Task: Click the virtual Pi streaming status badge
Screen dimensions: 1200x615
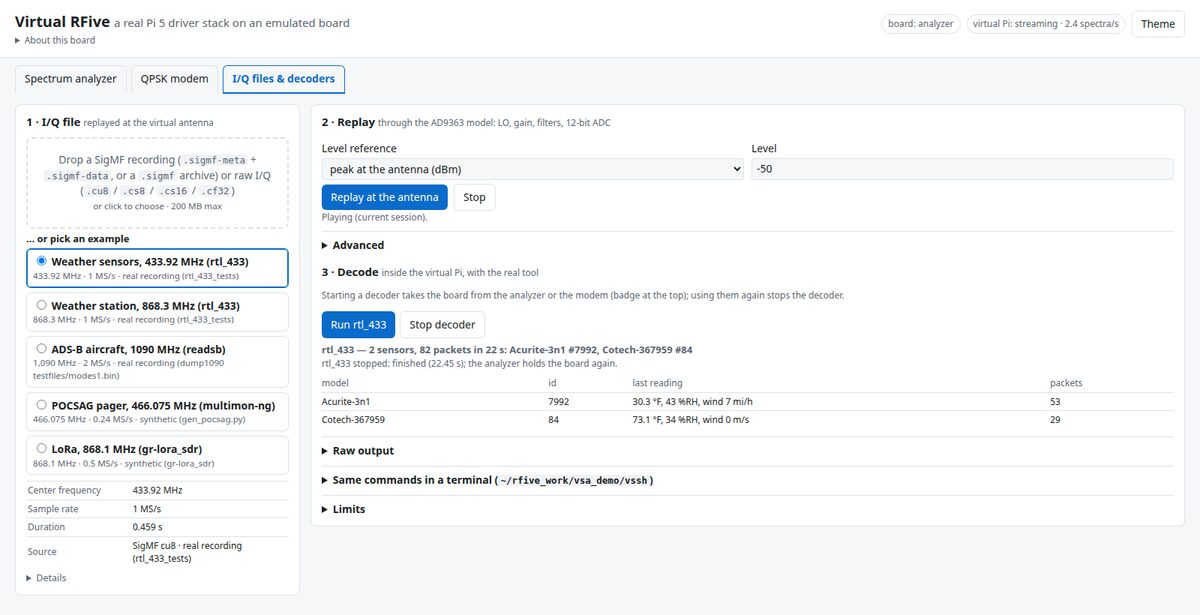Action: coord(1044,24)
